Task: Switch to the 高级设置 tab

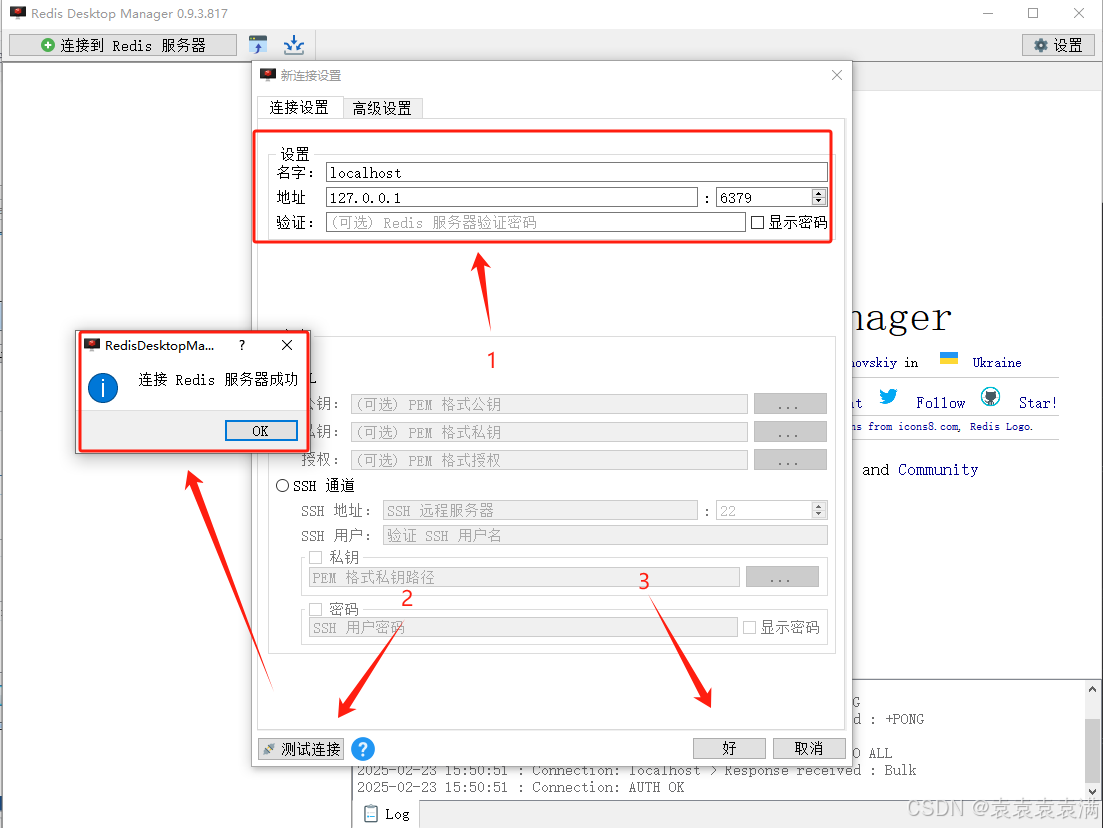Action: 383,108
